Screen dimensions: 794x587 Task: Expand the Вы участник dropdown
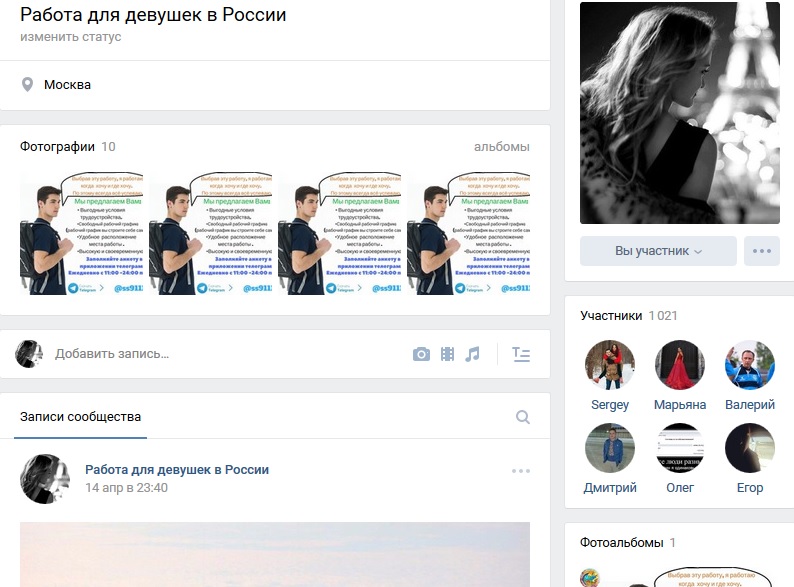click(658, 251)
